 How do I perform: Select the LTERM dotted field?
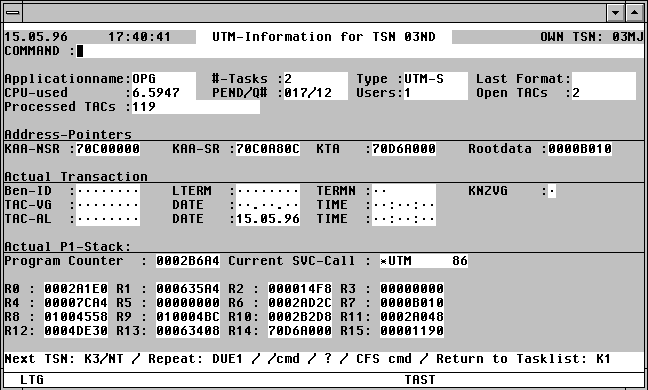pyautogui.click(x=268, y=191)
